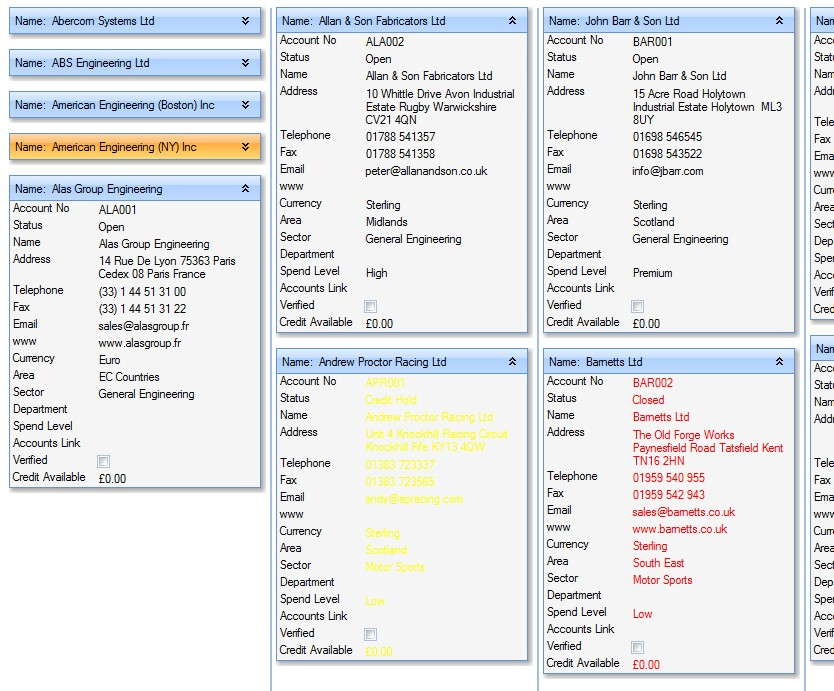This screenshot has width=834, height=691.
Task: Check Verified box for Andrew Proctor Racing
Action: (x=371, y=634)
